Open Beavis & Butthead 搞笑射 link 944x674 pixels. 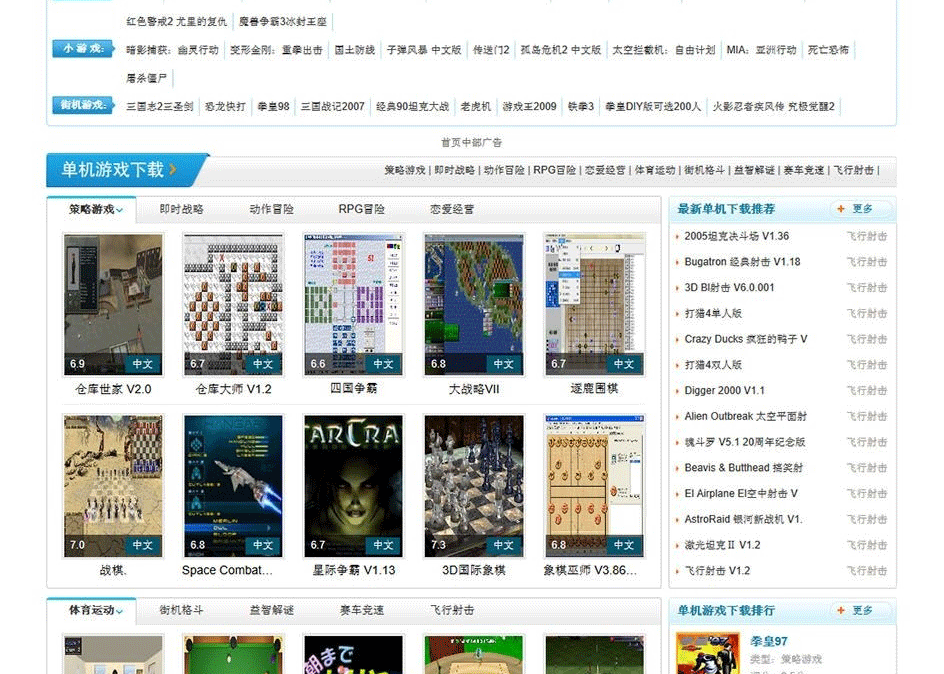[x=744, y=468]
